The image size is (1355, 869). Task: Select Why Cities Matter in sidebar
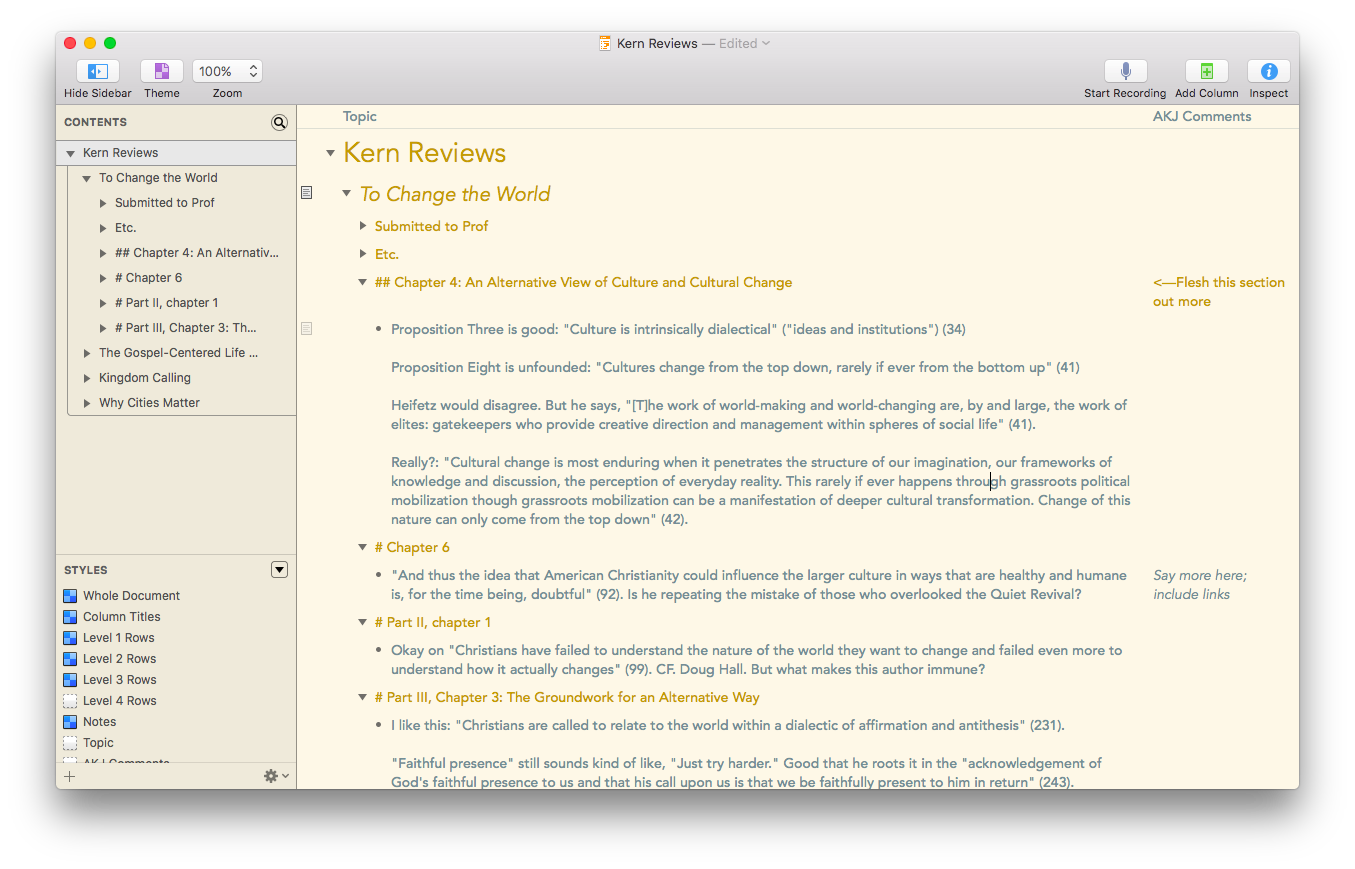coord(149,403)
